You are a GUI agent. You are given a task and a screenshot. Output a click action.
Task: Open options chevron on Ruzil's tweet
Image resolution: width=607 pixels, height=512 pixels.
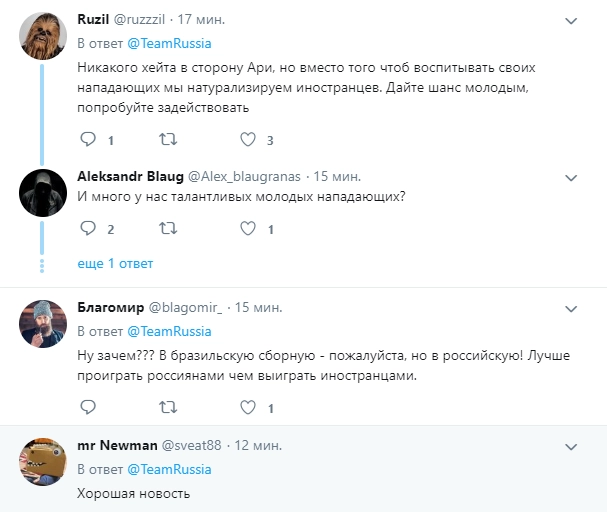coord(572,20)
